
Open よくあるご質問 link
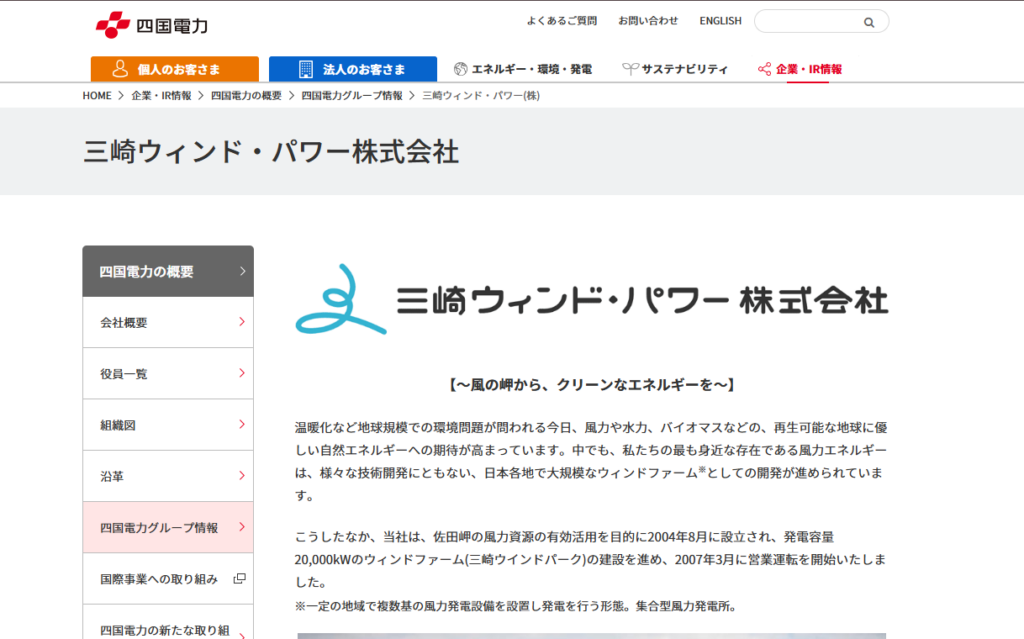(562, 21)
